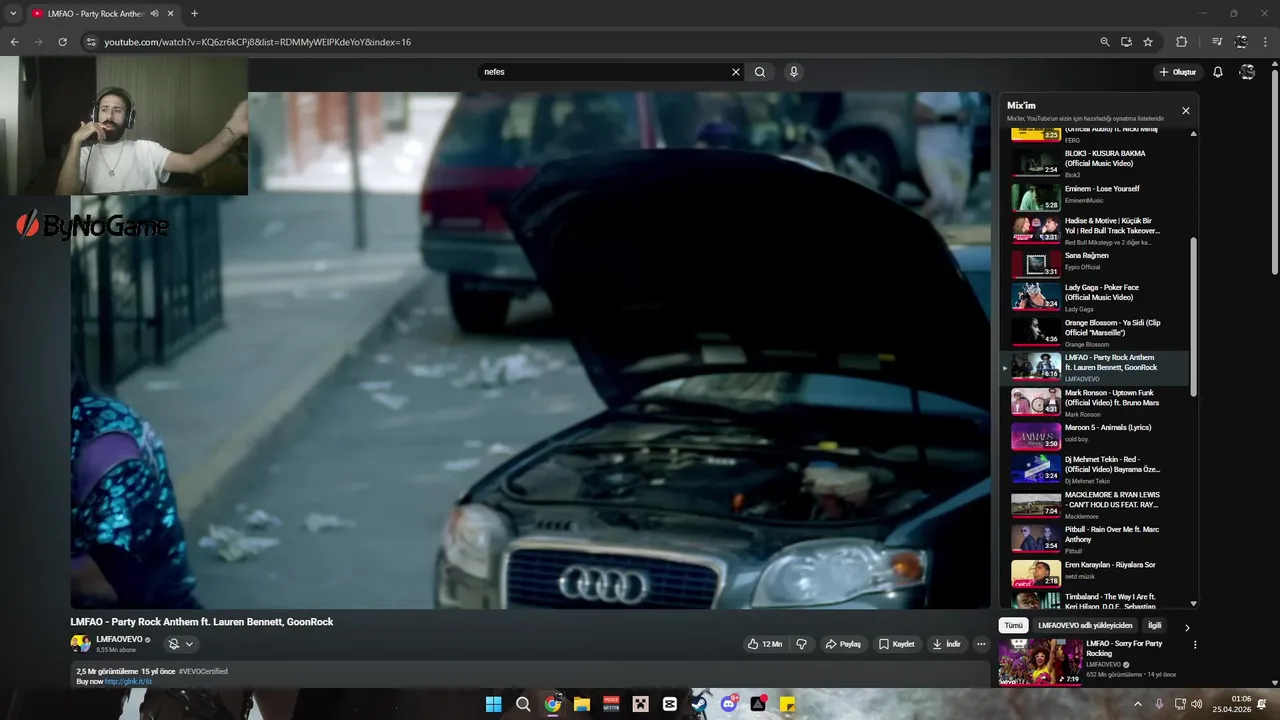Screen dimensions: 1280x720
Task: Open Steam from the taskbar
Action: pyautogui.click(x=699, y=704)
